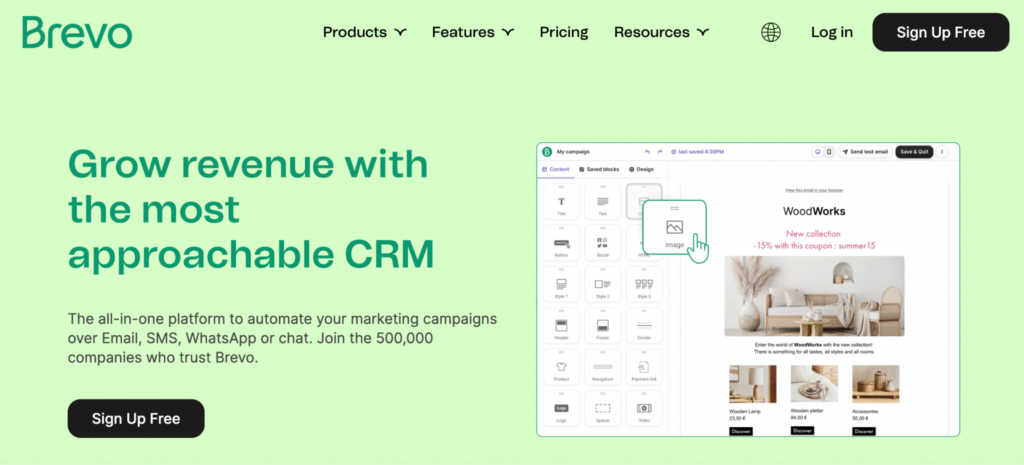Click the undo arrow in editor
This screenshot has width=1024, height=465.
click(647, 152)
